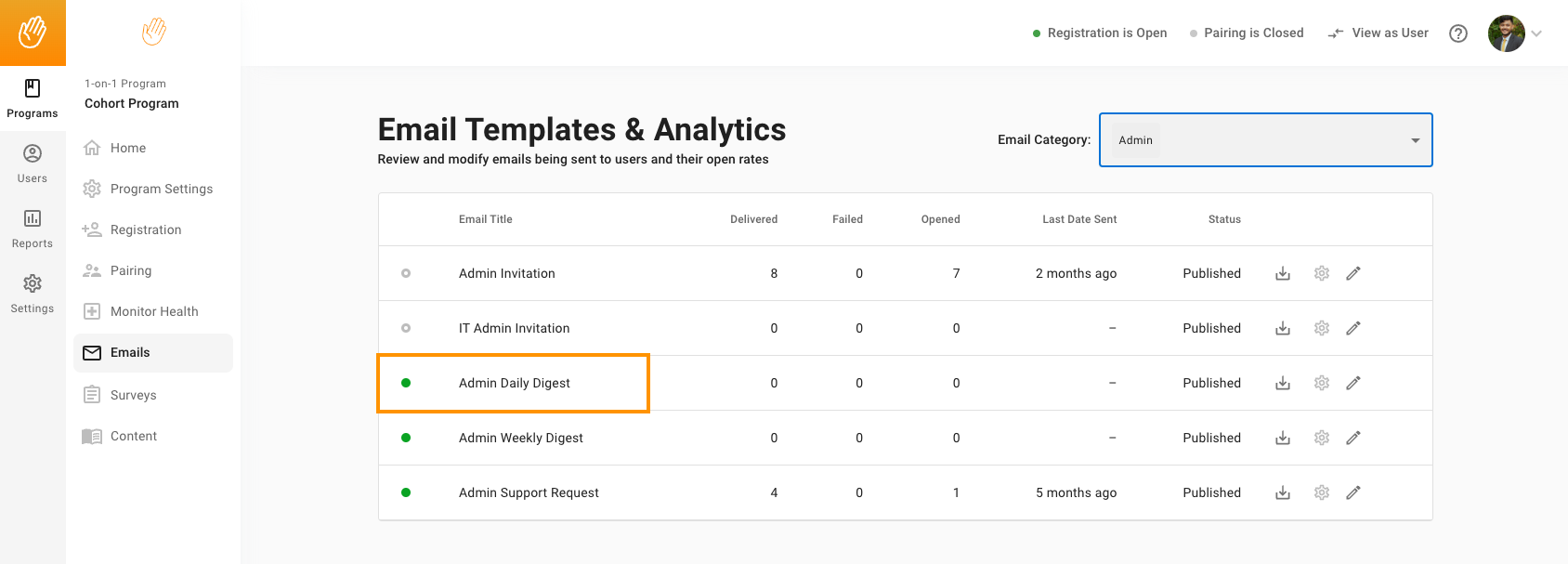Click the download icon for Admin Weekly Digest
This screenshot has height=564, width=1568.
tap(1283, 438)
